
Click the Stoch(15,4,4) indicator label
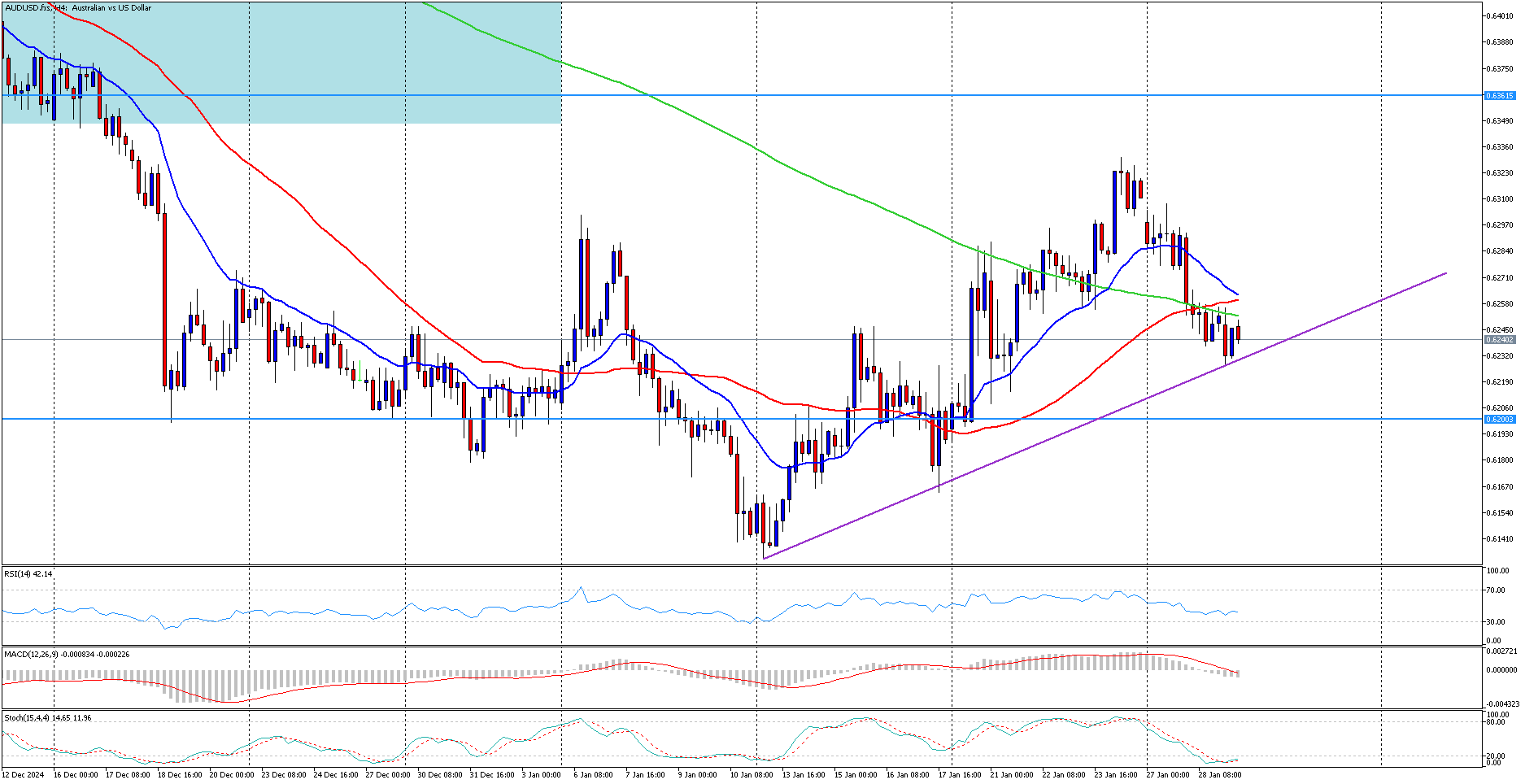(x=47, y=718)
